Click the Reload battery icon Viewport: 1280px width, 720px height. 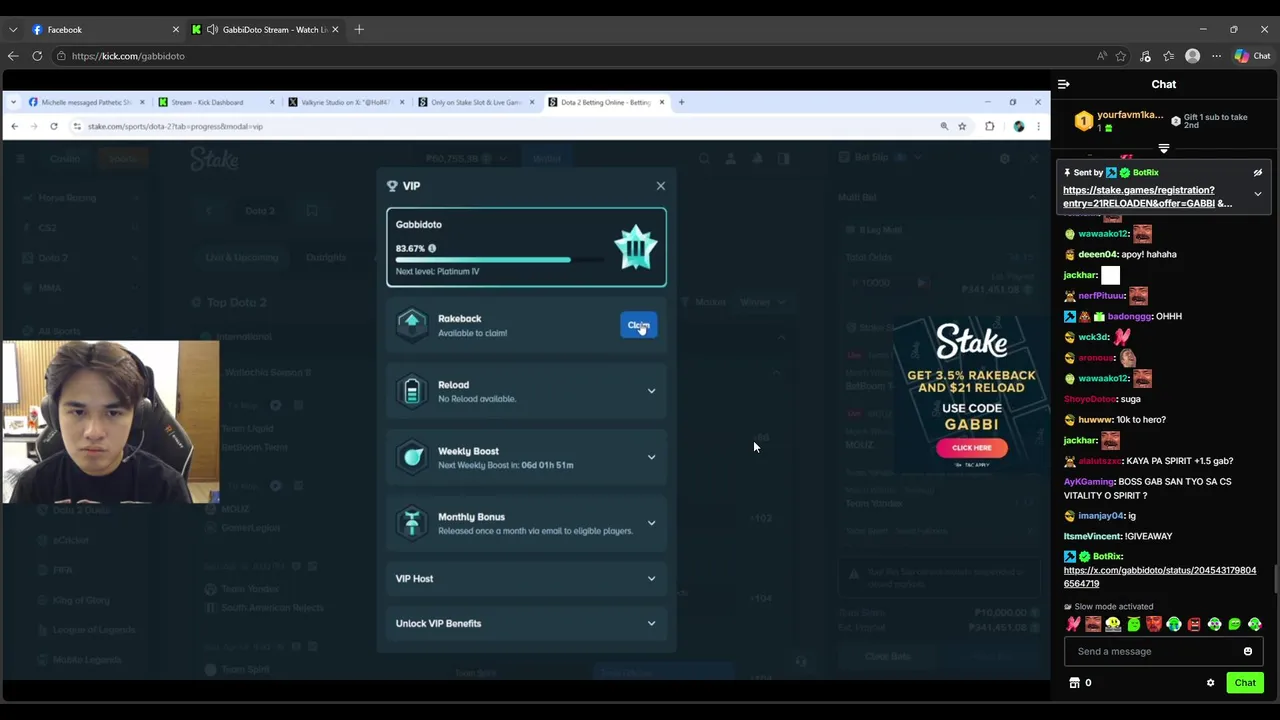click(x=412, y=391)
